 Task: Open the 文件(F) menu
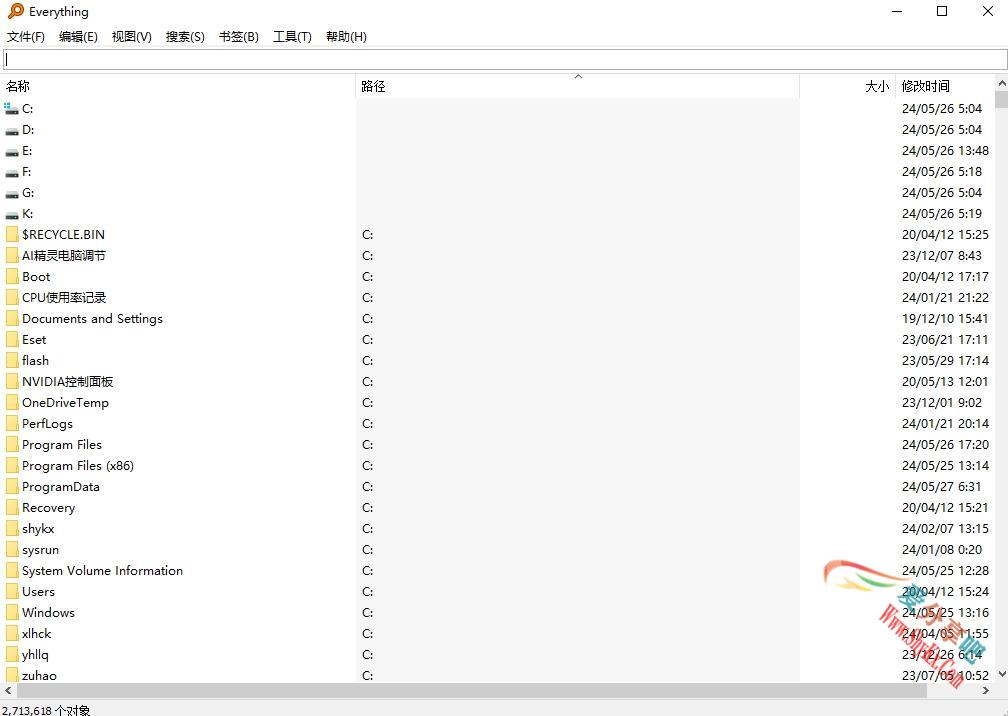(x=26, y=37)
